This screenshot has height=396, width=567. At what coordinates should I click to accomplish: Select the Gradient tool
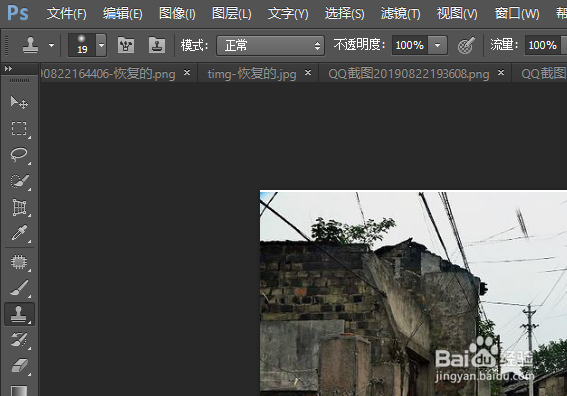[x=19, y=391]
